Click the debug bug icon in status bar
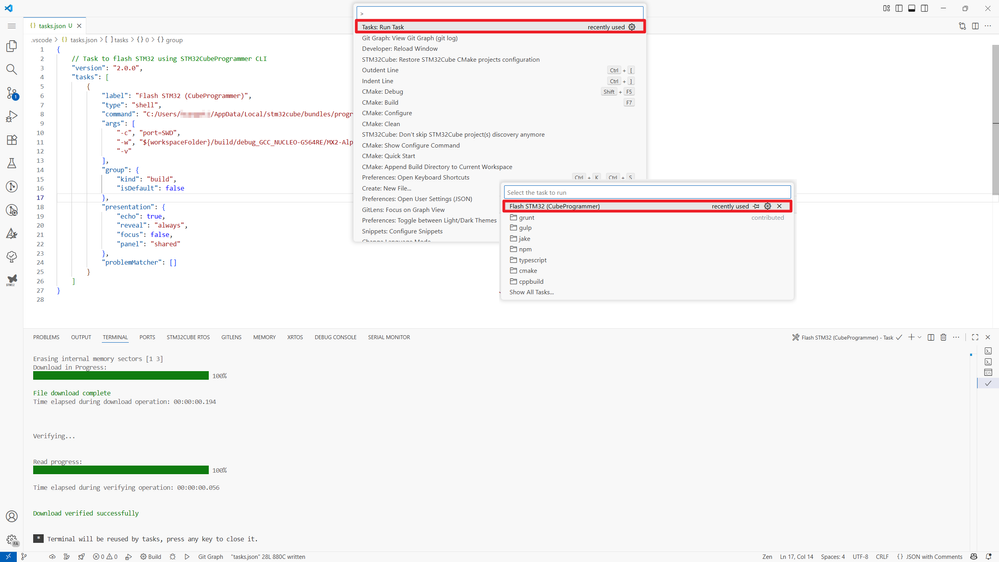The width and height of the screenshot is (999, 562). point(173,556)
